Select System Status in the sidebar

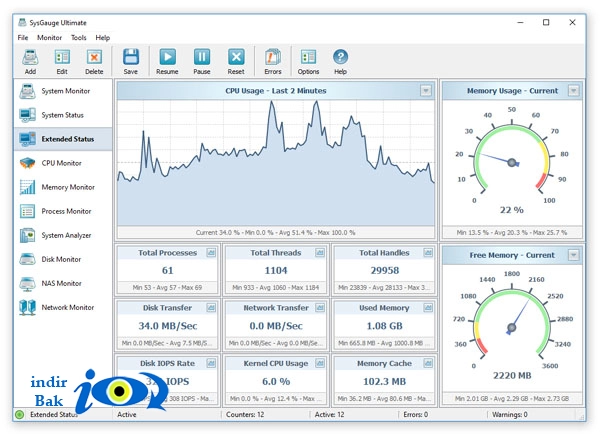63,115
